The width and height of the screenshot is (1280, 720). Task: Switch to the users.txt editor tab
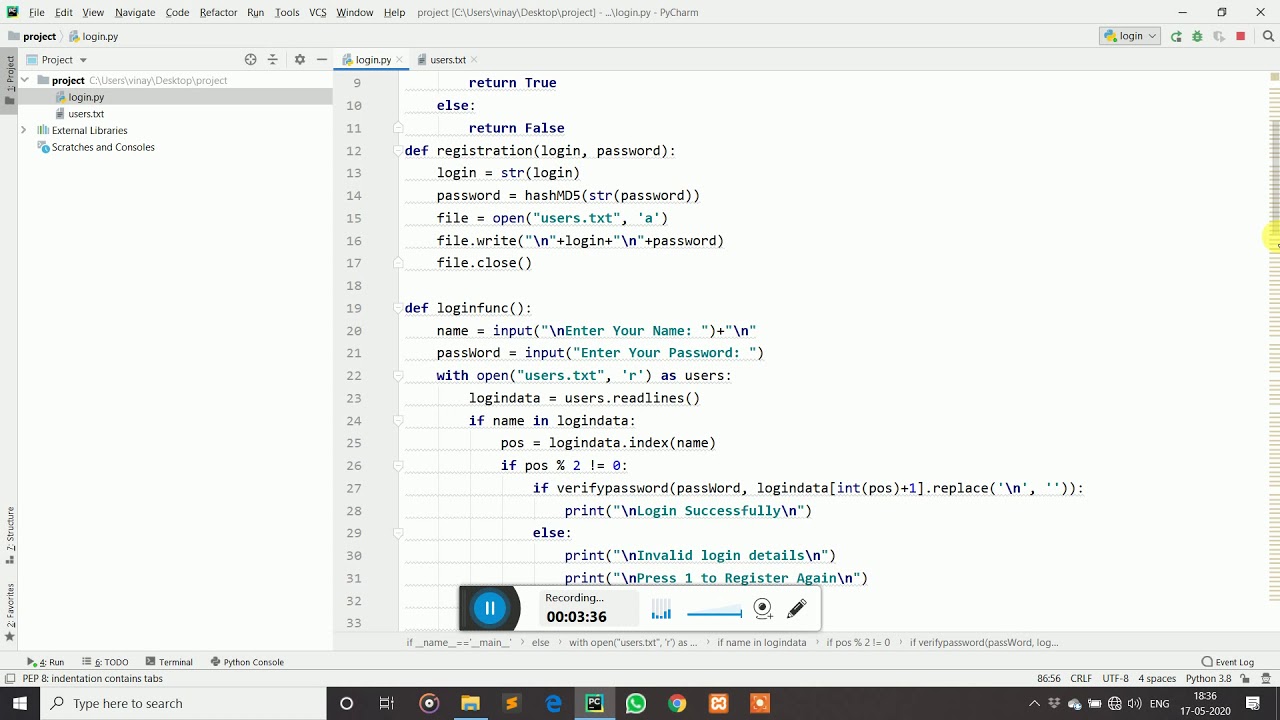tap(448, 60)
